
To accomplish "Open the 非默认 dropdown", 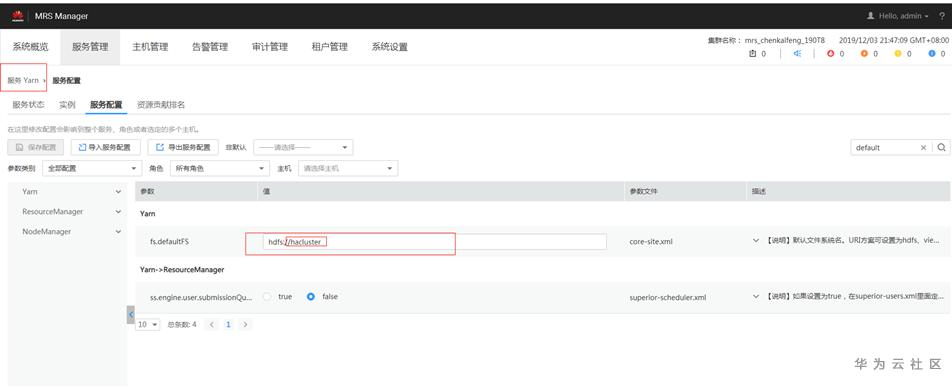I will pyautogui.click(x=303, y=147).
